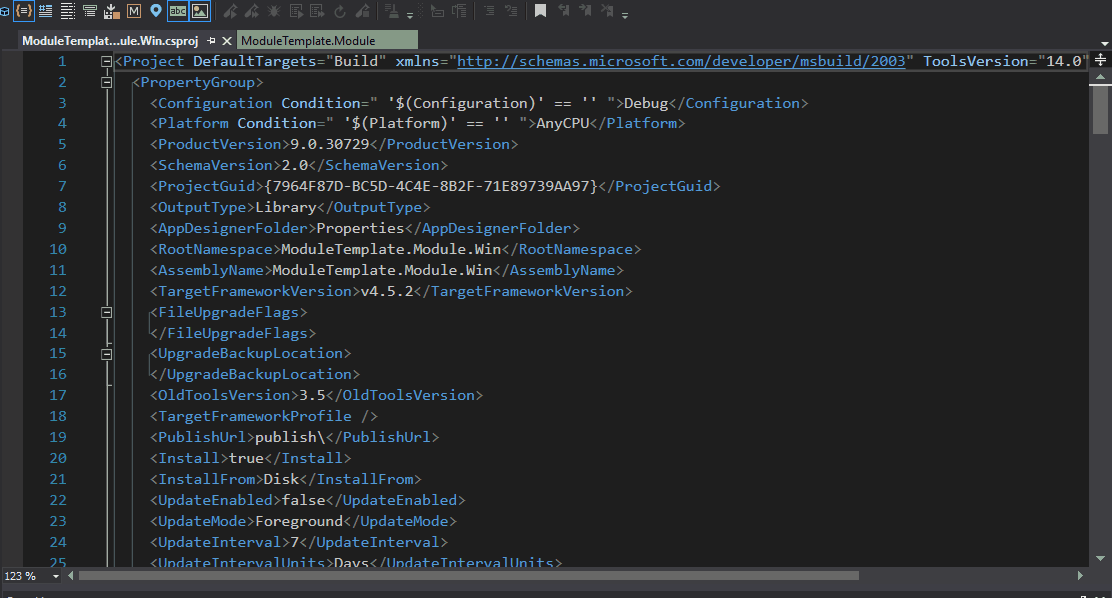
Task: Click the stacked bars icon before disk icon
Action: pyautogui.click(x=89, y=11)
